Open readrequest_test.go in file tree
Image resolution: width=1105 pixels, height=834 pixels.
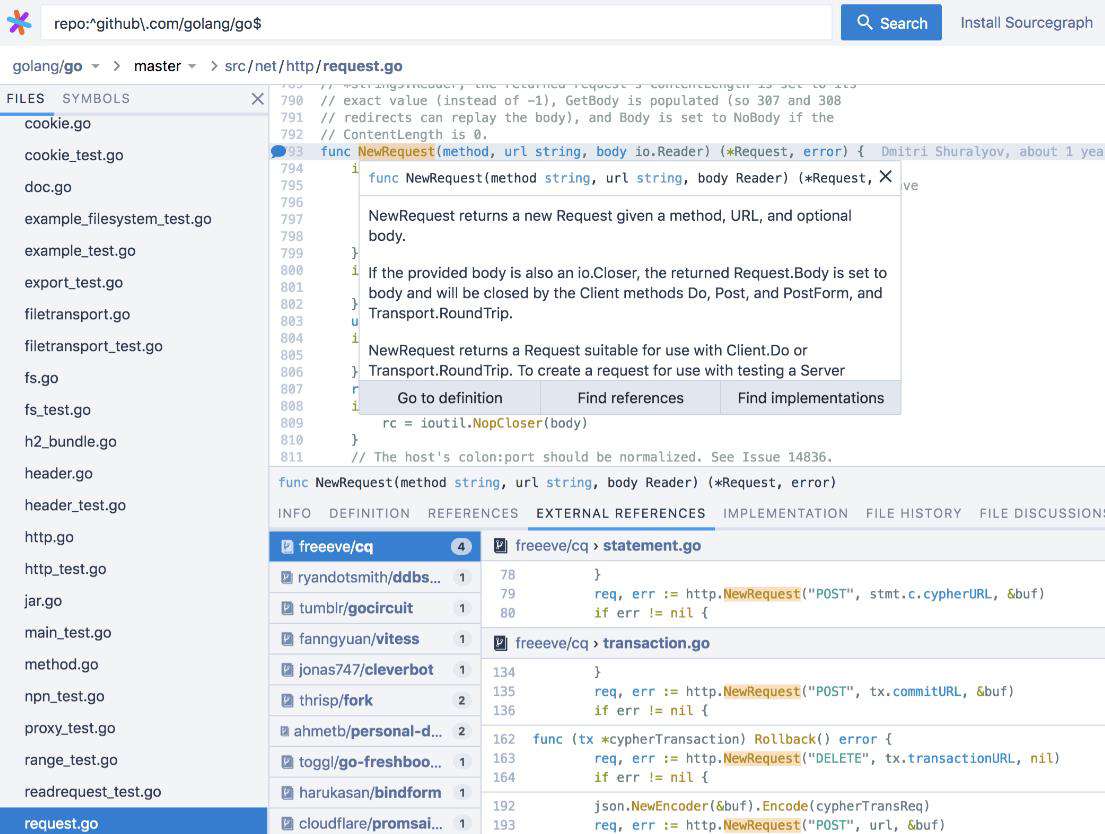(x=92, y=792)
